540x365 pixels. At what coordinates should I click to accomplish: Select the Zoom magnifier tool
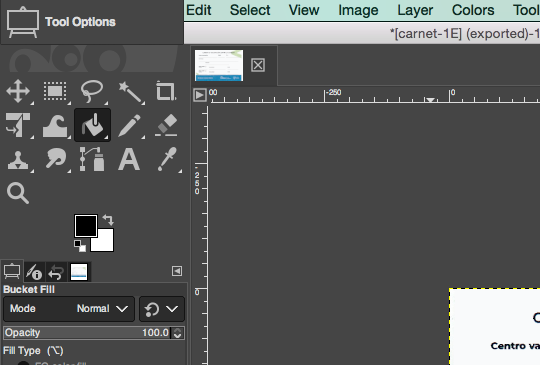18,193
